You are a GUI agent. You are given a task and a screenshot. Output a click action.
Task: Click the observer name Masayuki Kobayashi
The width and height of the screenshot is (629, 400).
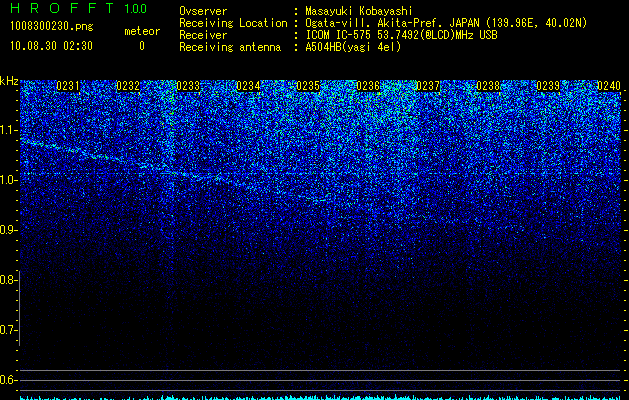pos(359,11)
